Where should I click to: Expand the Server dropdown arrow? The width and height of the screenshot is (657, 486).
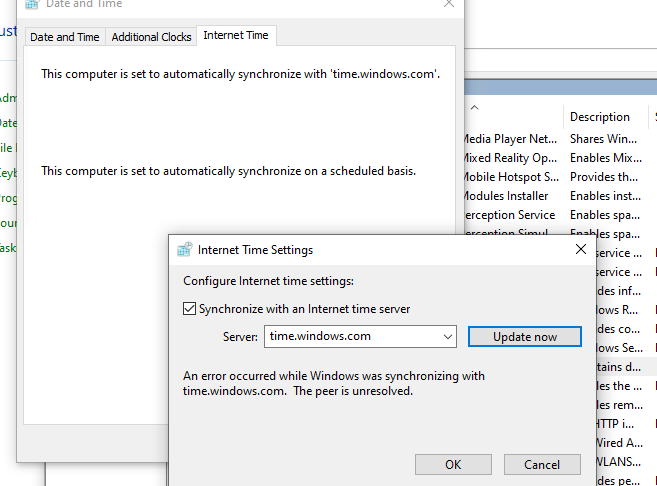447,337
